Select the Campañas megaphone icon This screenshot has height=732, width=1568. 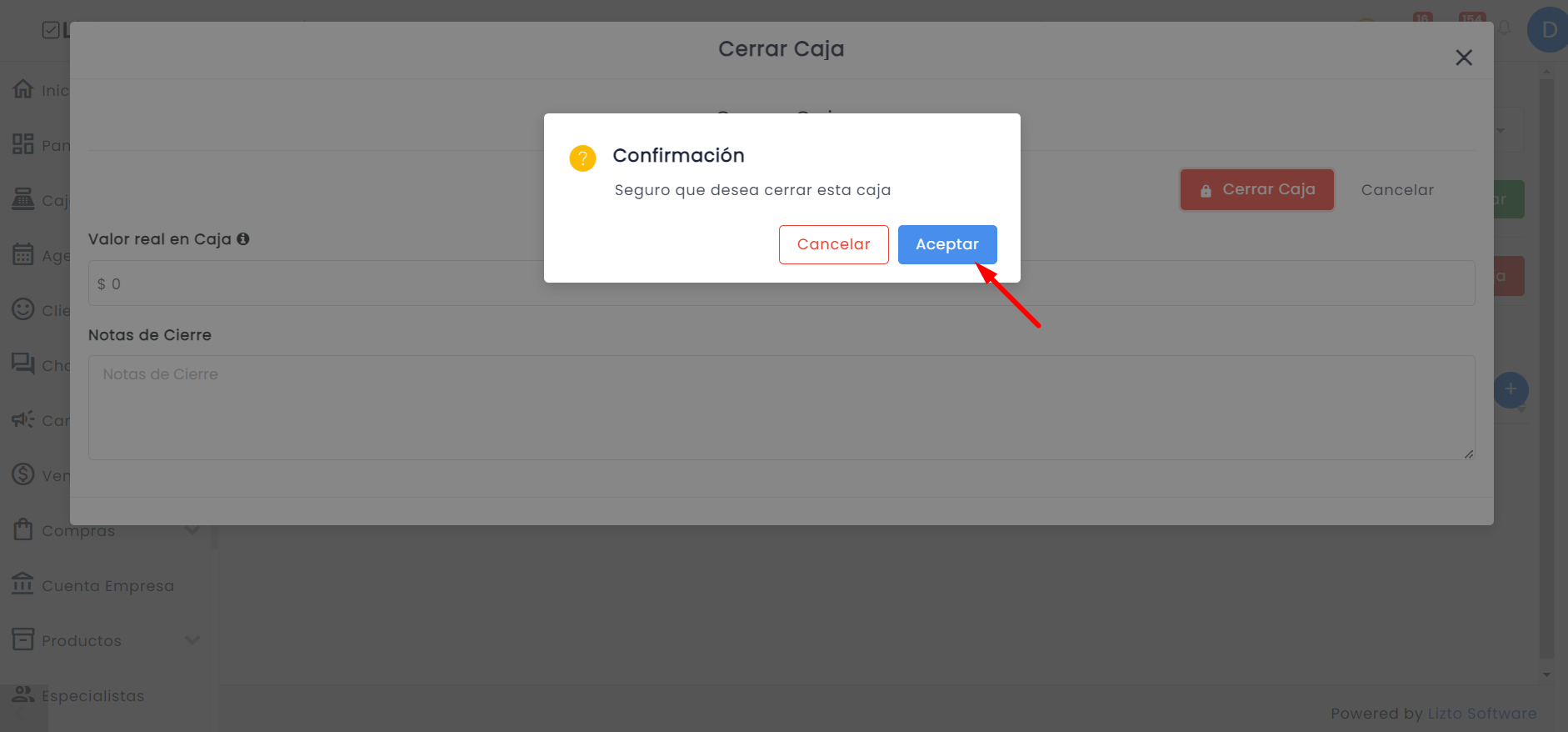click(23, 419)
